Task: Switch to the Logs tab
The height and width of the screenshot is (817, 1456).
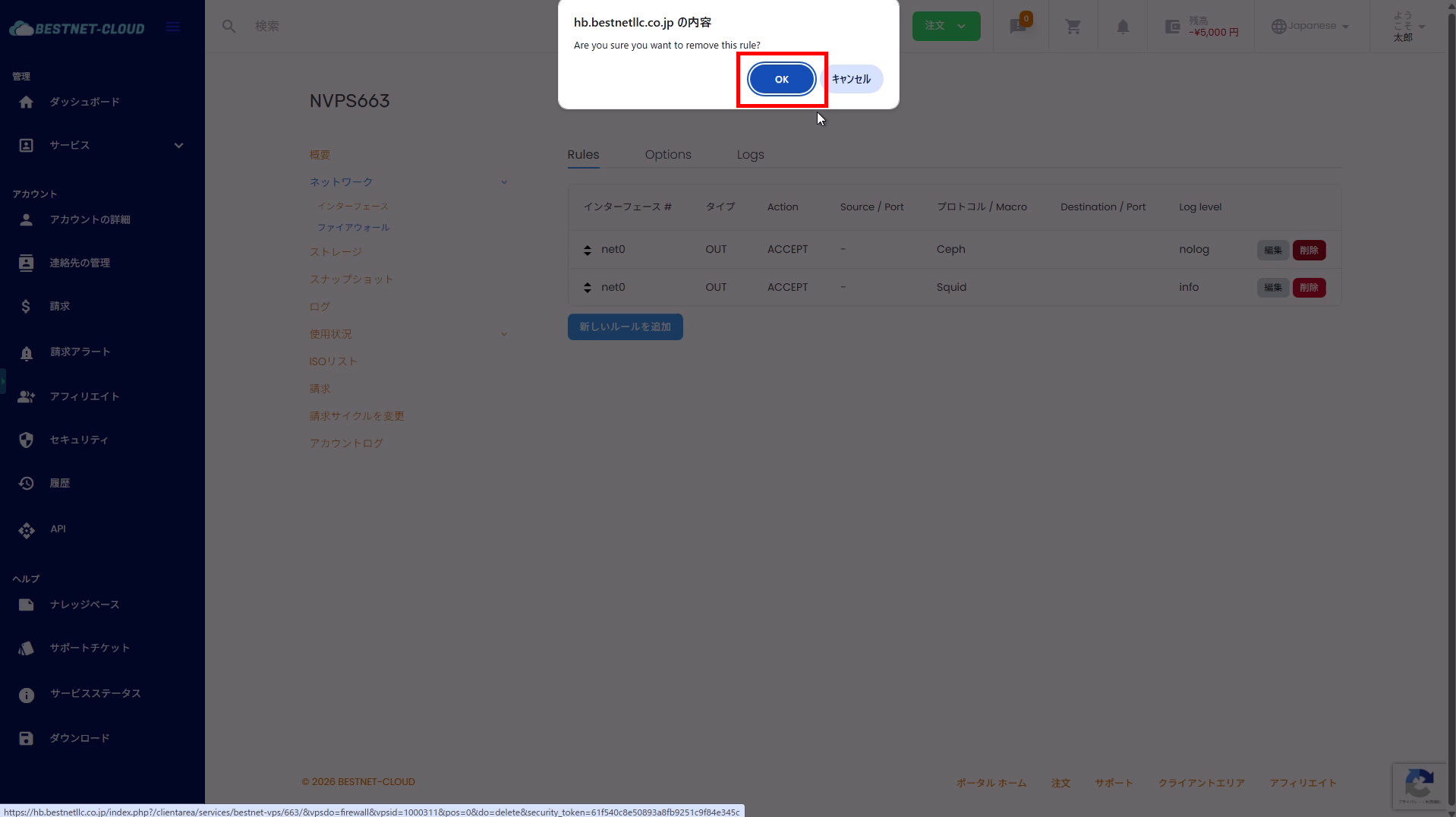Action: (x=750, y=155)
